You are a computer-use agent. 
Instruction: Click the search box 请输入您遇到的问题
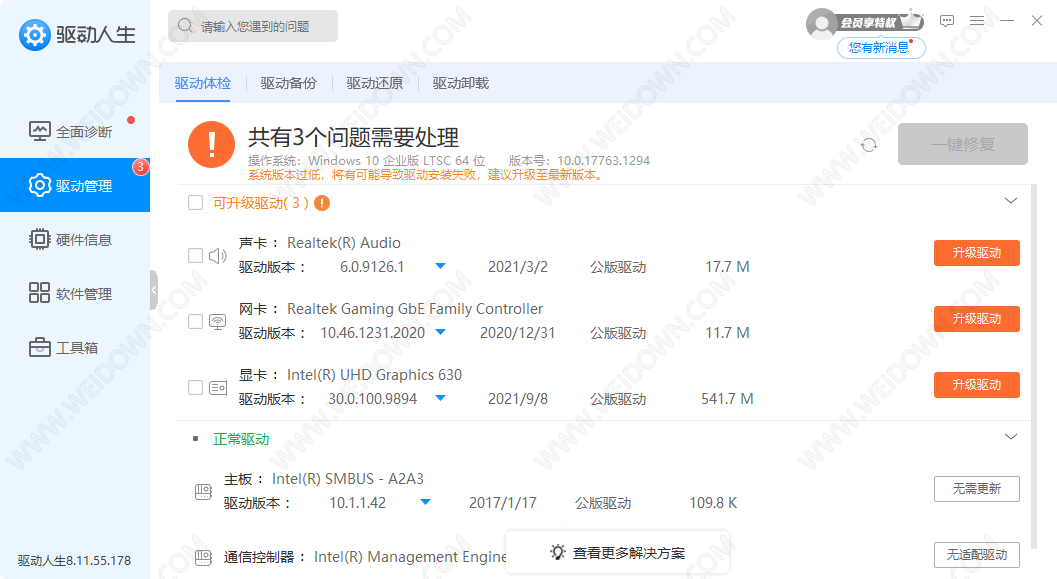coord(253,26)
